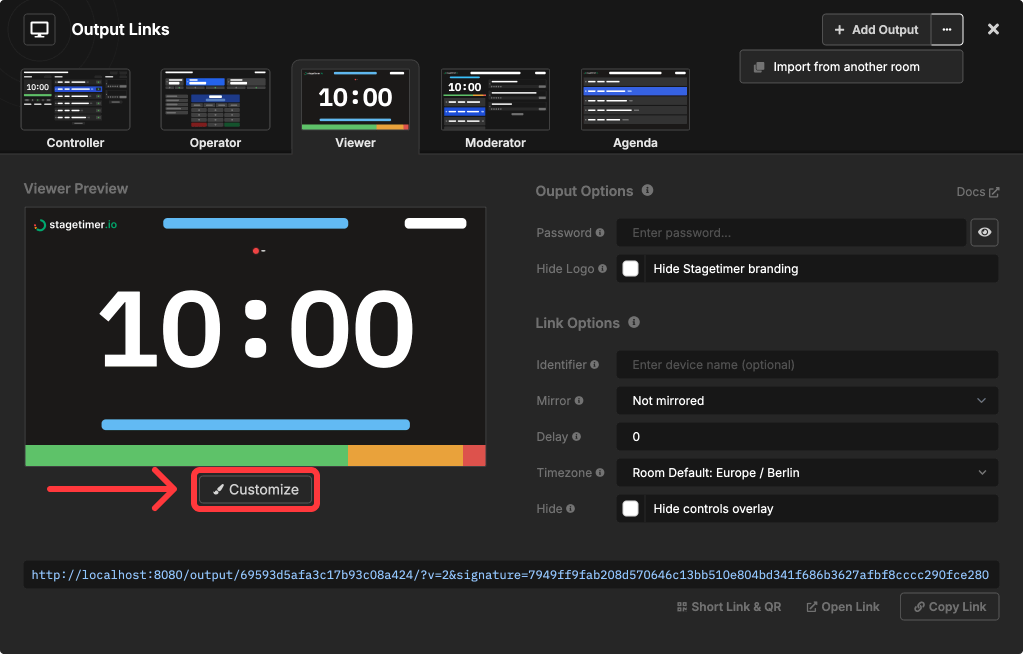
Task: Switch to the Moderator output tab
Action: click(495, 105)
